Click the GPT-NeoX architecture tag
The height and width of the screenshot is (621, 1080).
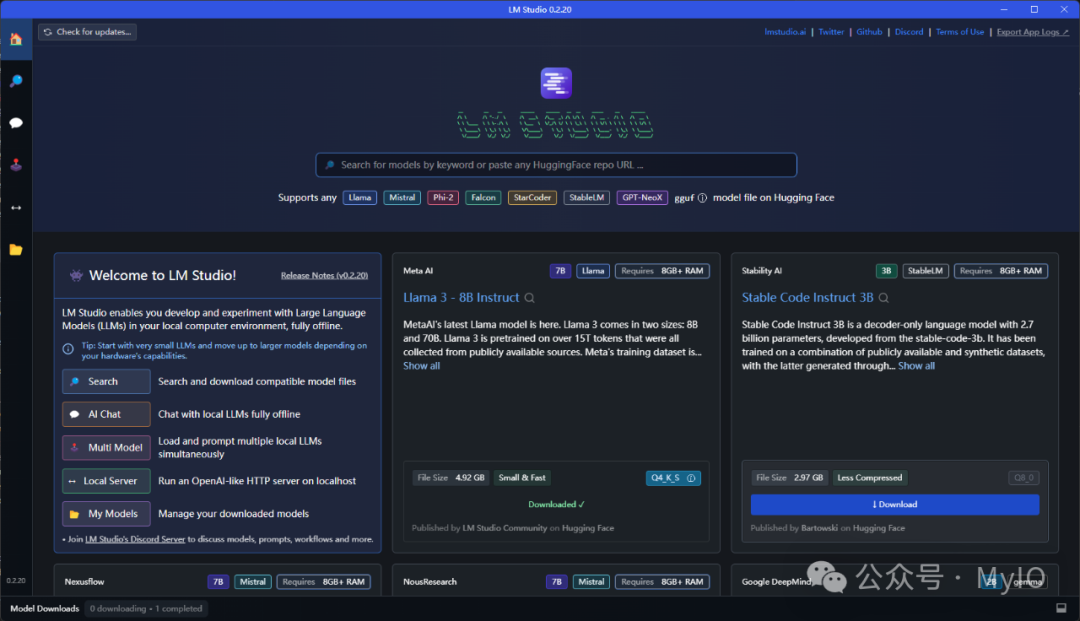642,198
